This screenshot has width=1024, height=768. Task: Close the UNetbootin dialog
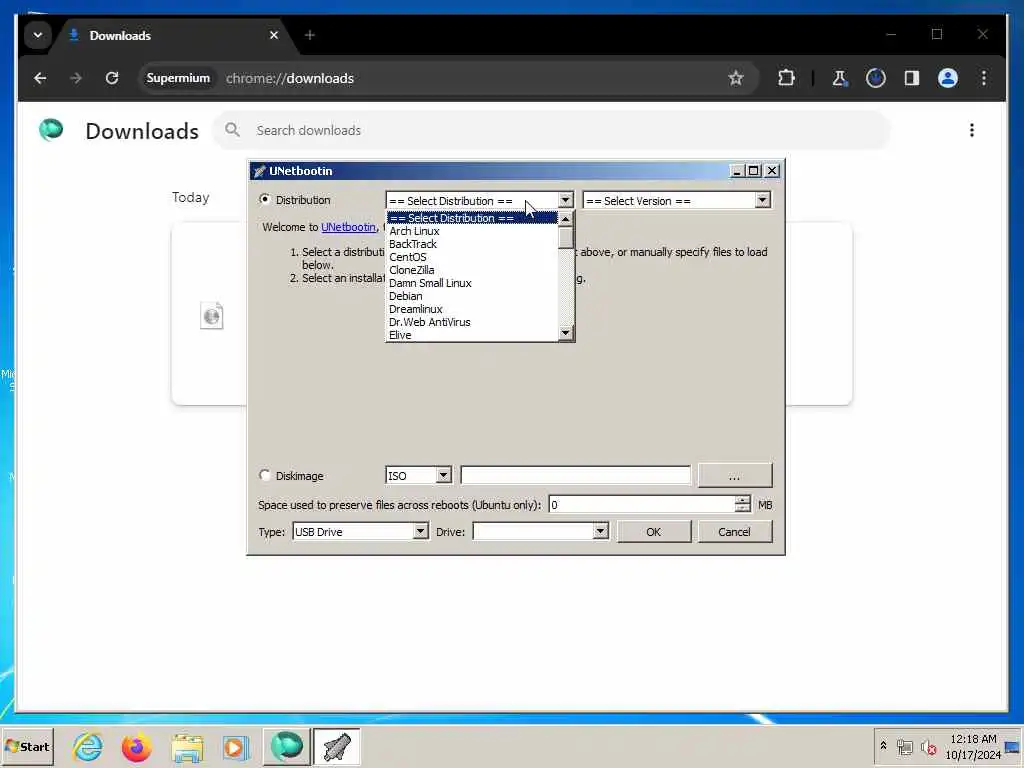[772, 170]
